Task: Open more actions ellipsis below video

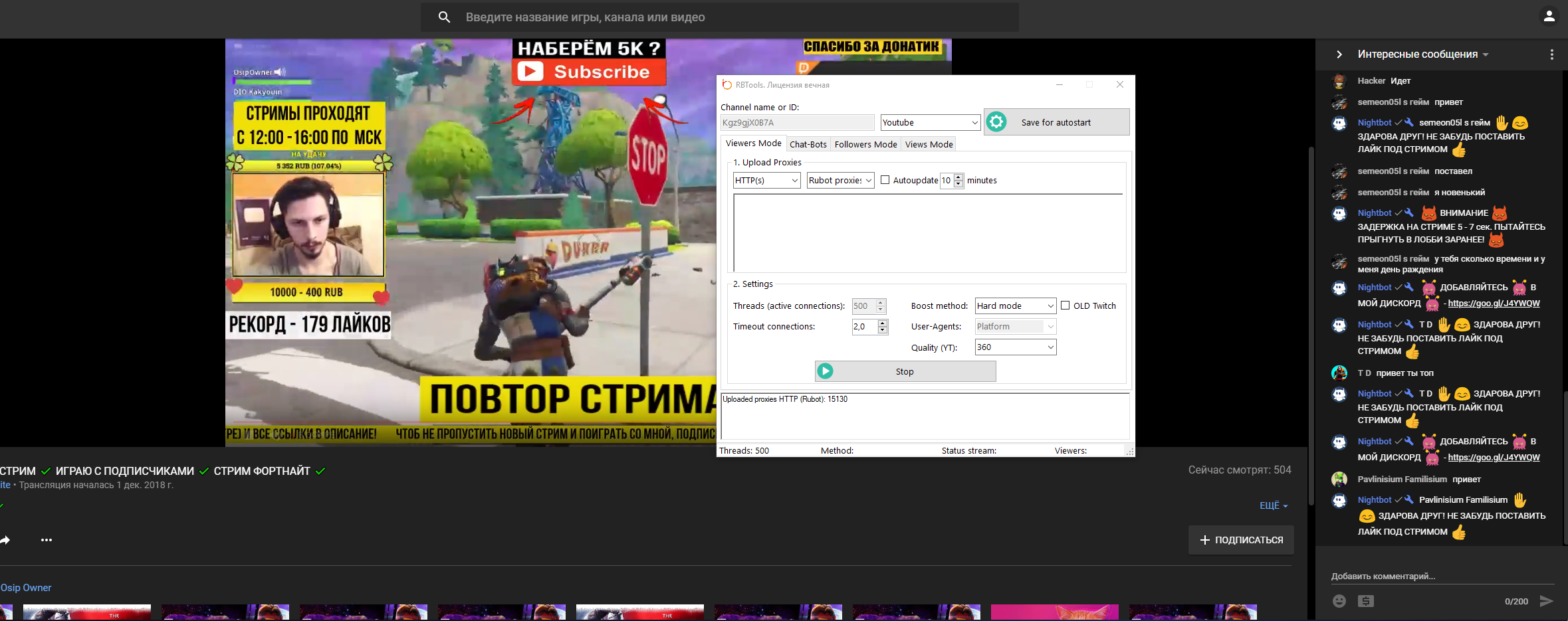Action: (x=47, y=540)
